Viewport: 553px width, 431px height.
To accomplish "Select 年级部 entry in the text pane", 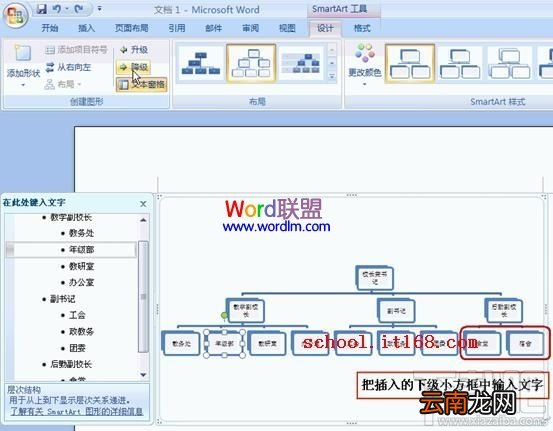I will tap(81, 250).
